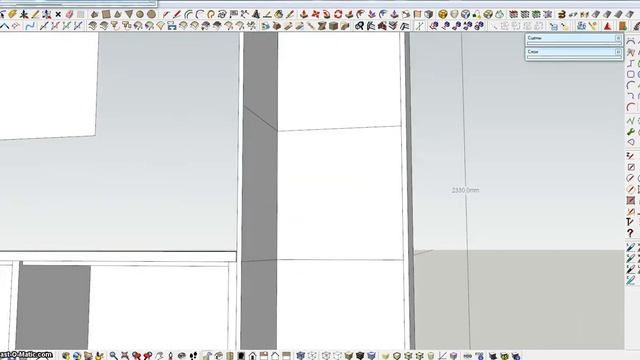This screenshot has height=360, width=640.
Task: Select the blue wavy Bezier curve tool
Action: coord(30,26)
